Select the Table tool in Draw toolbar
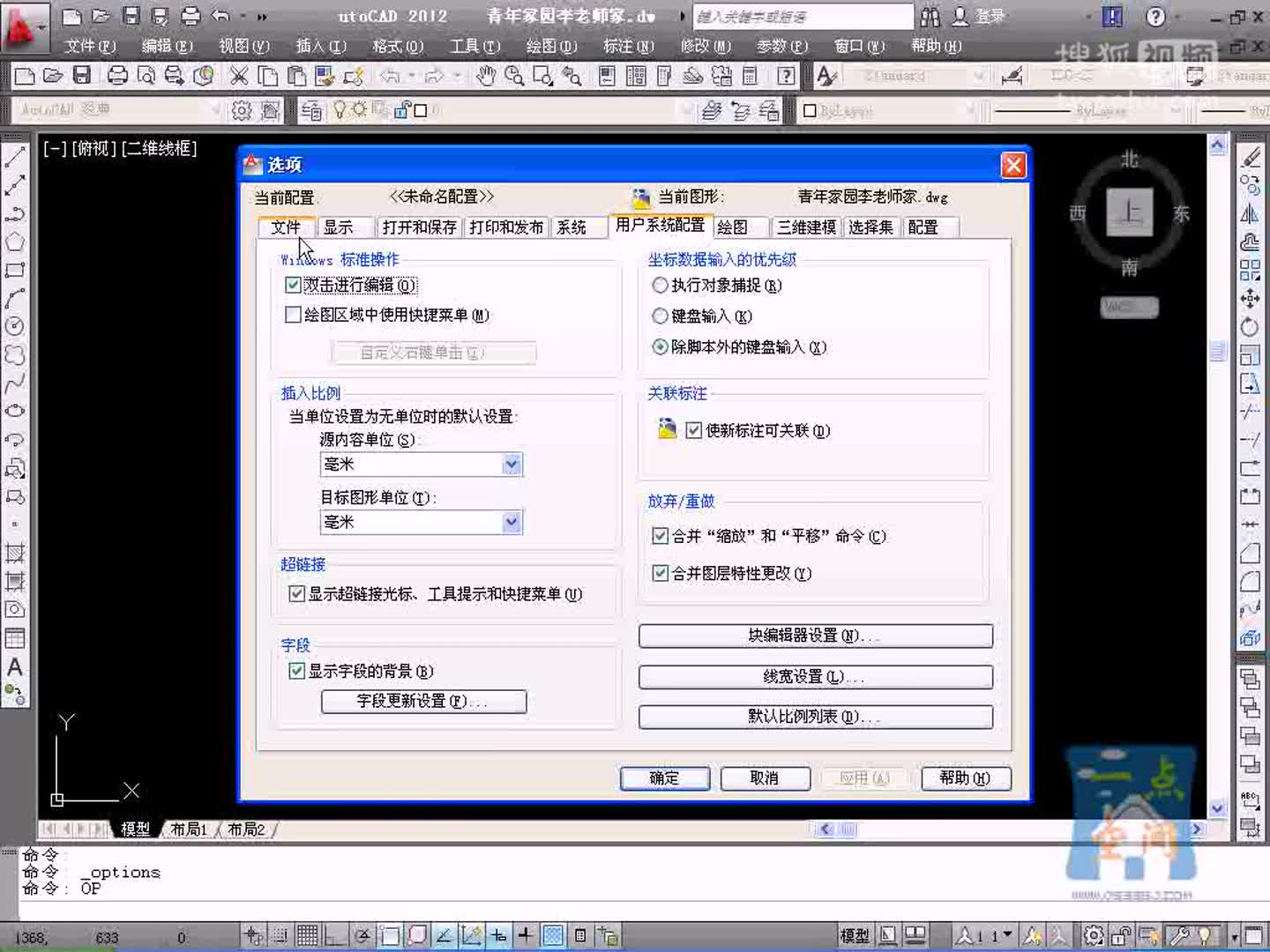The height and width of the screenshot is (952, 1270). (15, 638)
